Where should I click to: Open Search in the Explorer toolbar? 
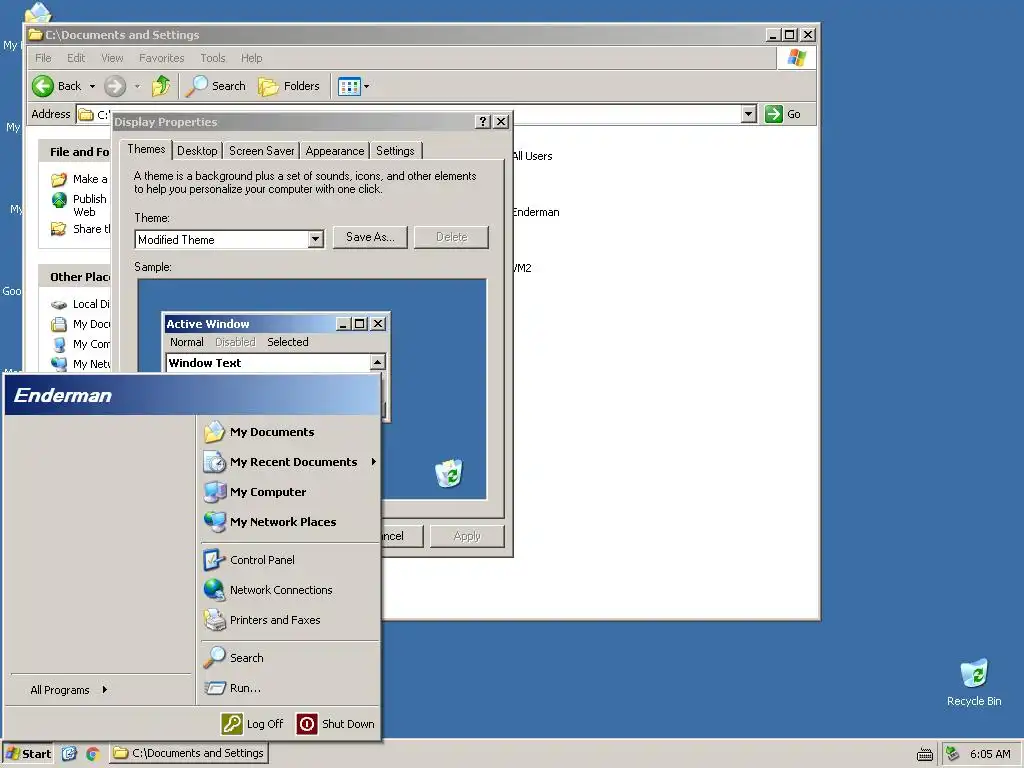pyautogui.click(x=216, y=86)
